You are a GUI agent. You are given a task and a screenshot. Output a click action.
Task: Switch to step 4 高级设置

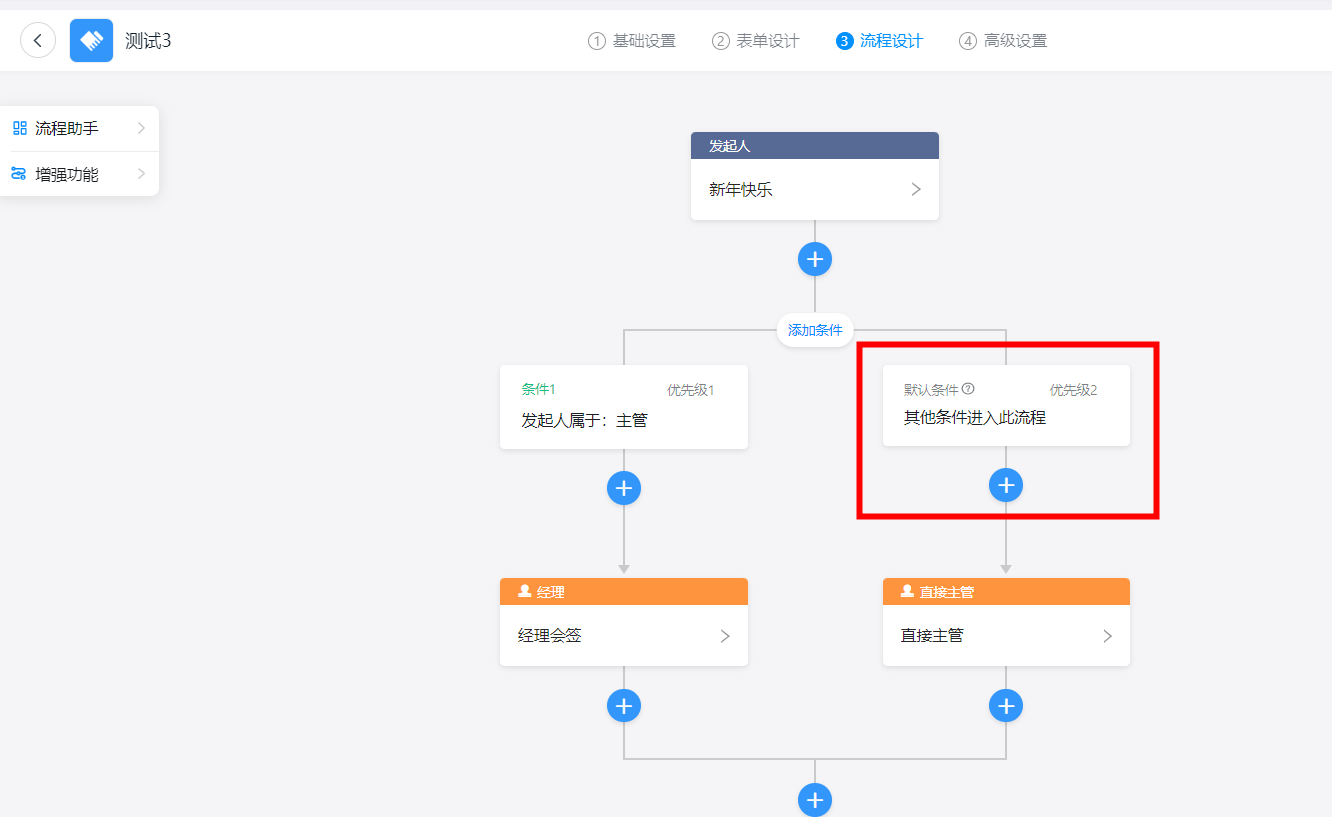pos(1003,41)
